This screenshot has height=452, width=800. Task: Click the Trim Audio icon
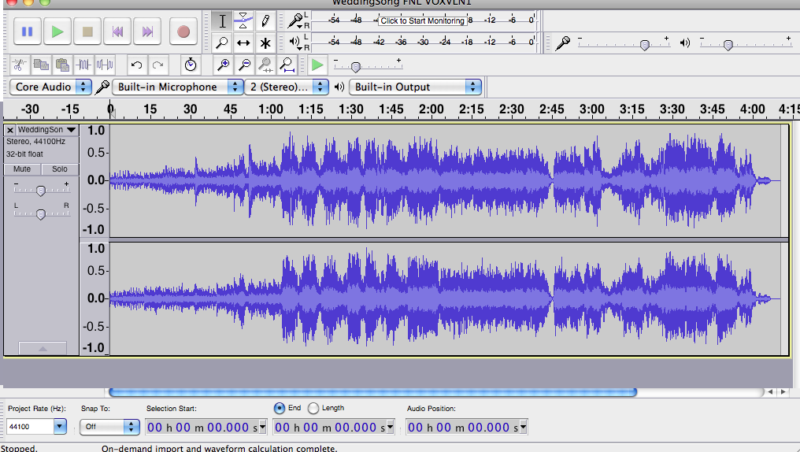tap(83, 65)
